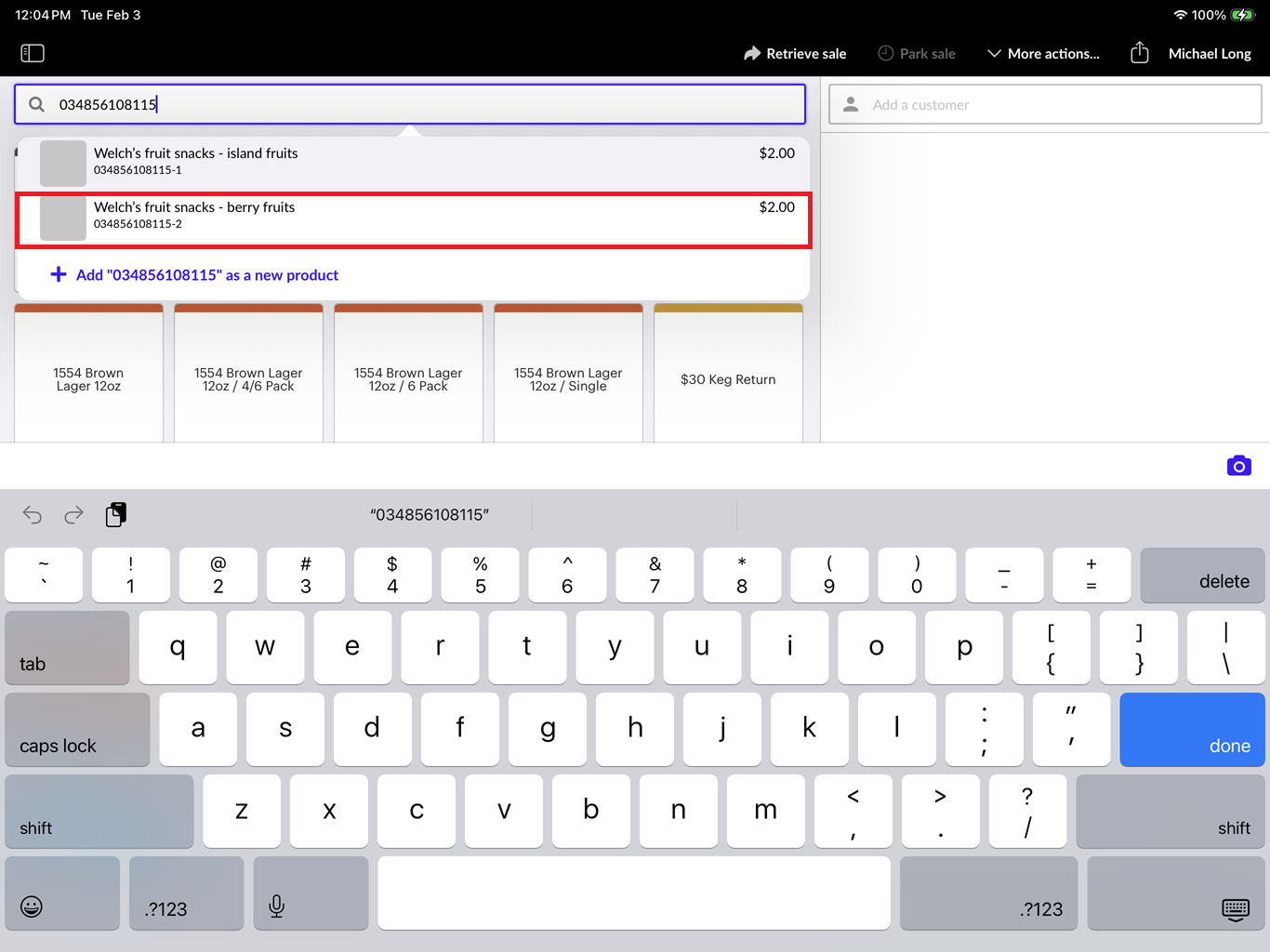Toggle the caps lock key
1270x952 pixels.
77,730
